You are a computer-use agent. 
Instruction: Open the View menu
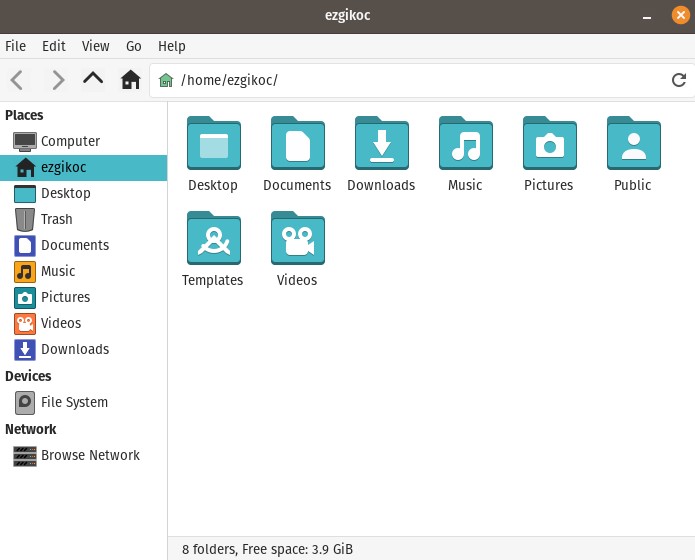tap(96, 46)
